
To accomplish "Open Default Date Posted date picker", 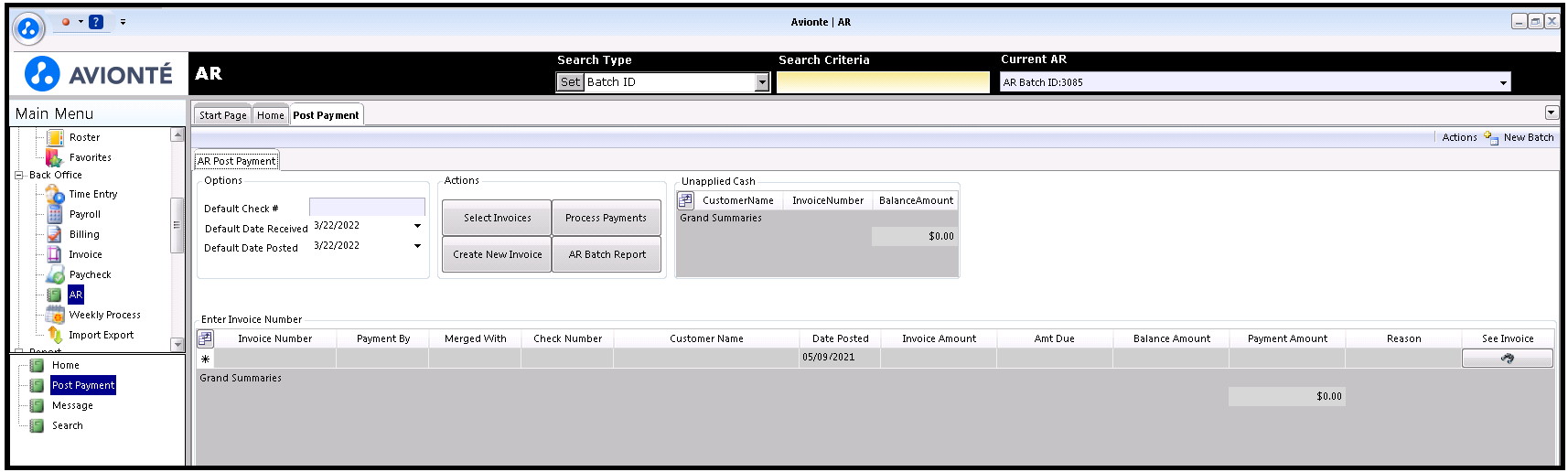I will pyautogui.click(x=417, y=246).
